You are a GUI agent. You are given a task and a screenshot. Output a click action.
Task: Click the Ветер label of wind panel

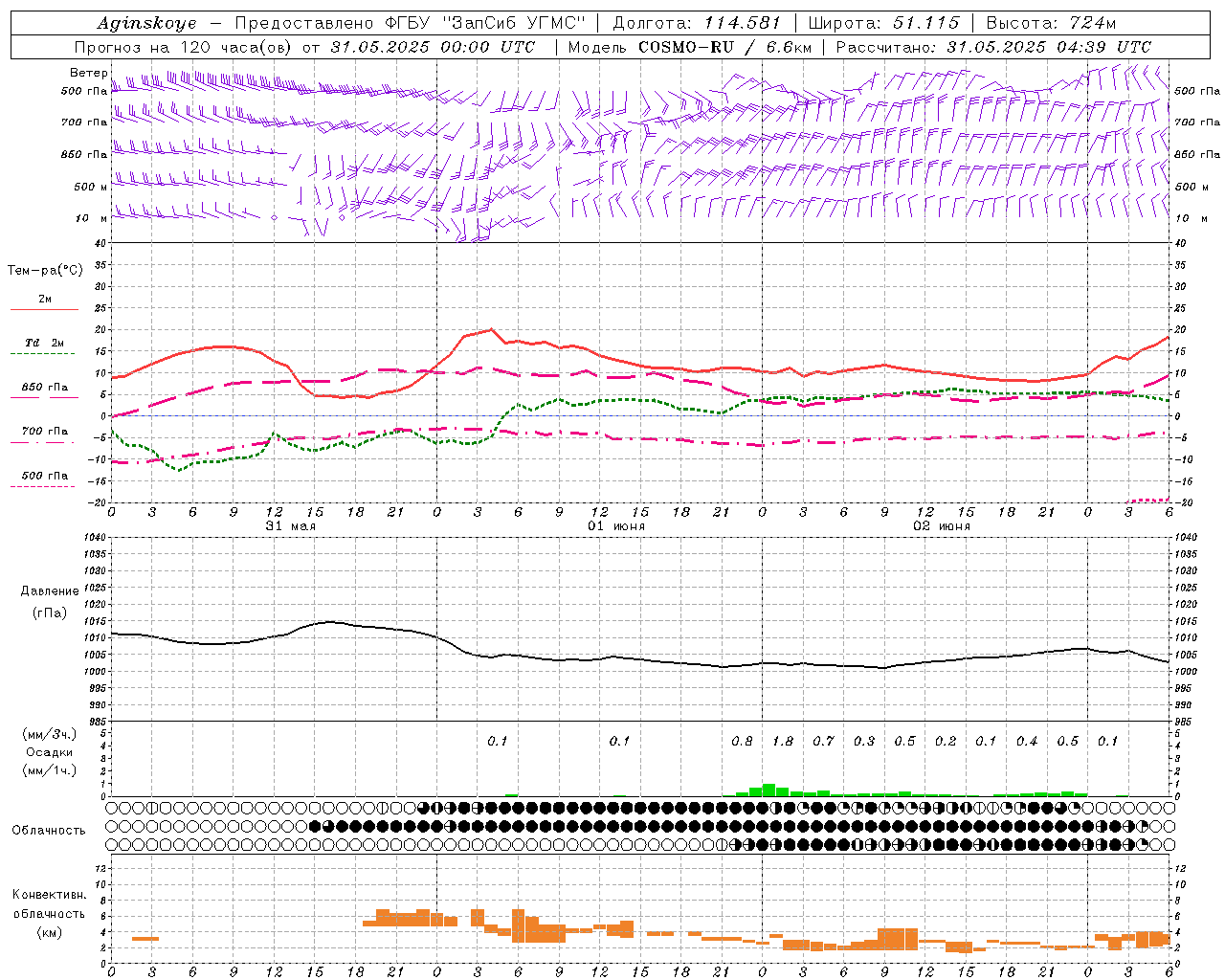click(88, 73)
